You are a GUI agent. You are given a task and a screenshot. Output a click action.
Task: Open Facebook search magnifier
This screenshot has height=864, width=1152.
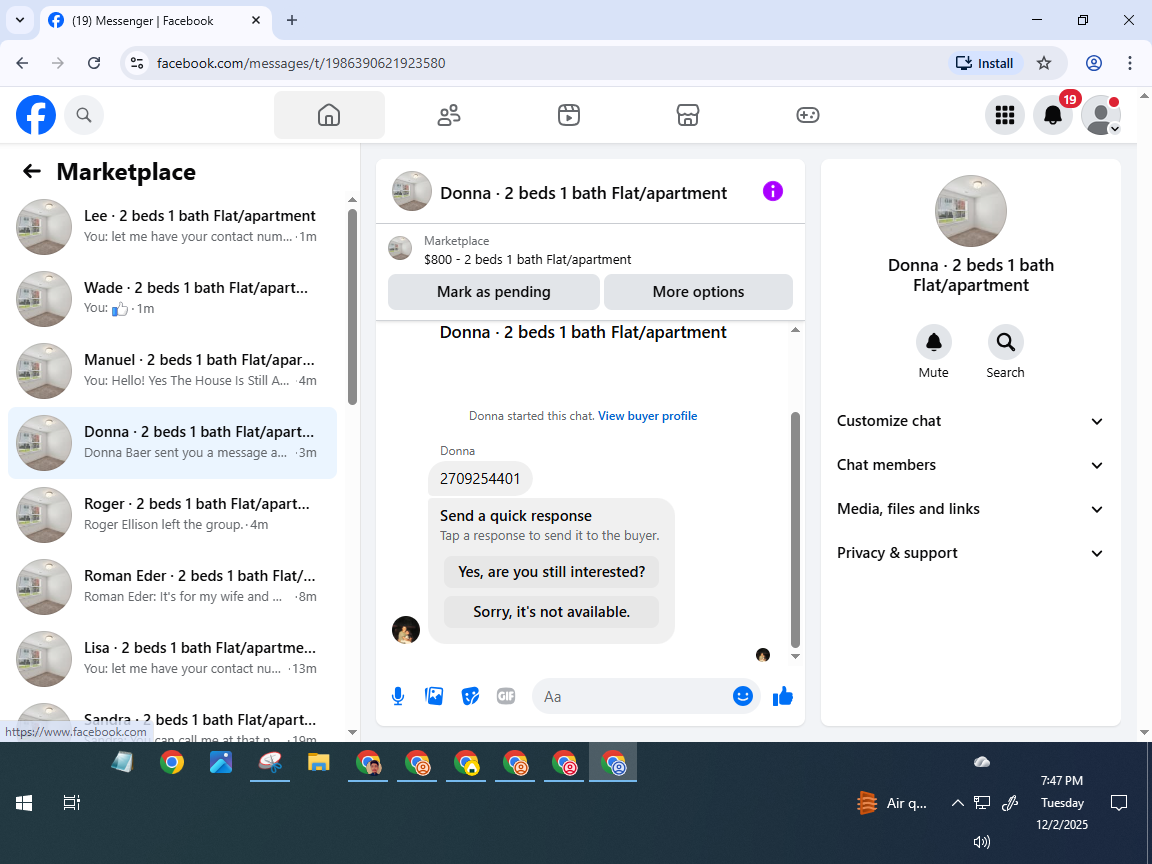tap(84, 115)
